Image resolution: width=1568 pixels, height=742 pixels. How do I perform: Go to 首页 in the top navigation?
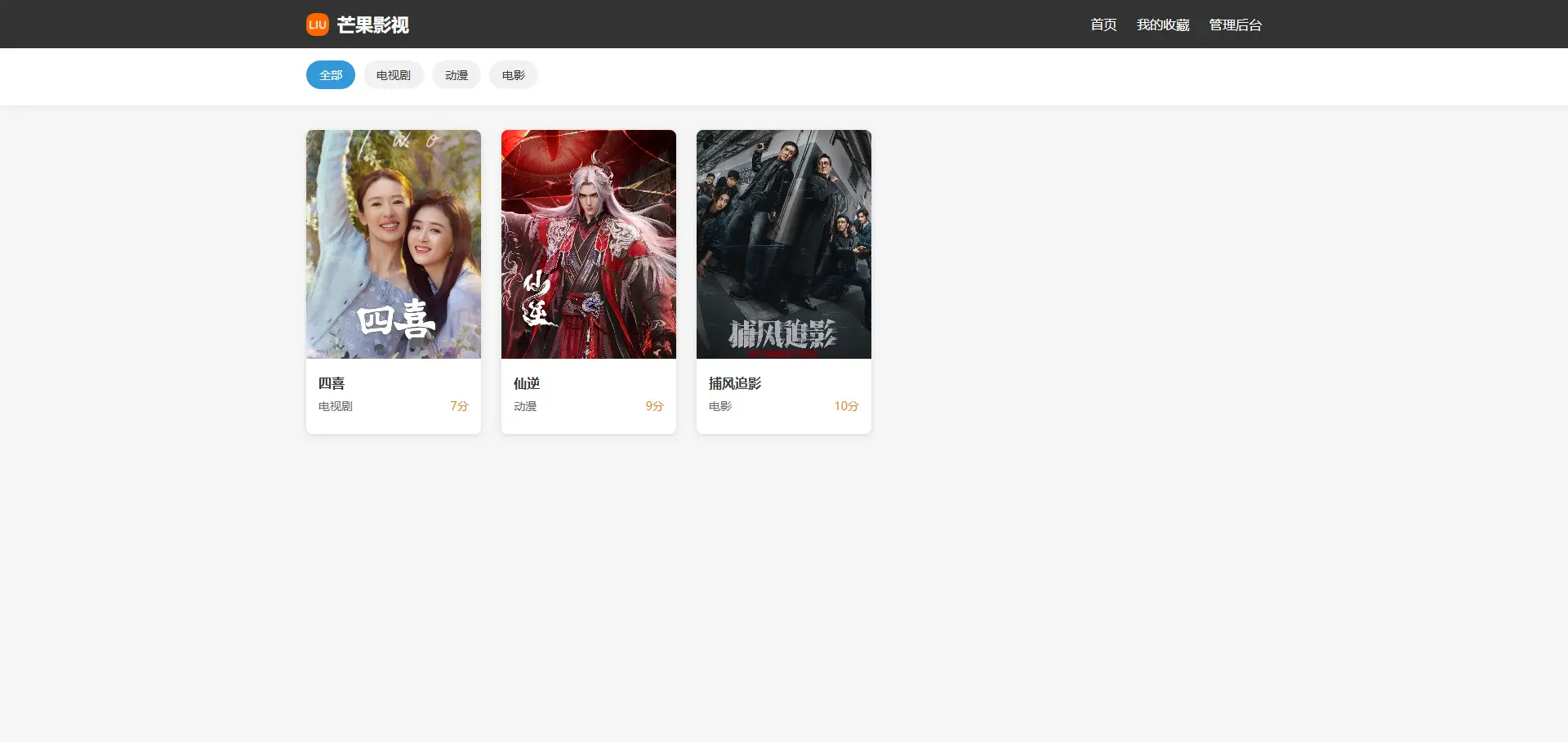[x=1103, y=25]
